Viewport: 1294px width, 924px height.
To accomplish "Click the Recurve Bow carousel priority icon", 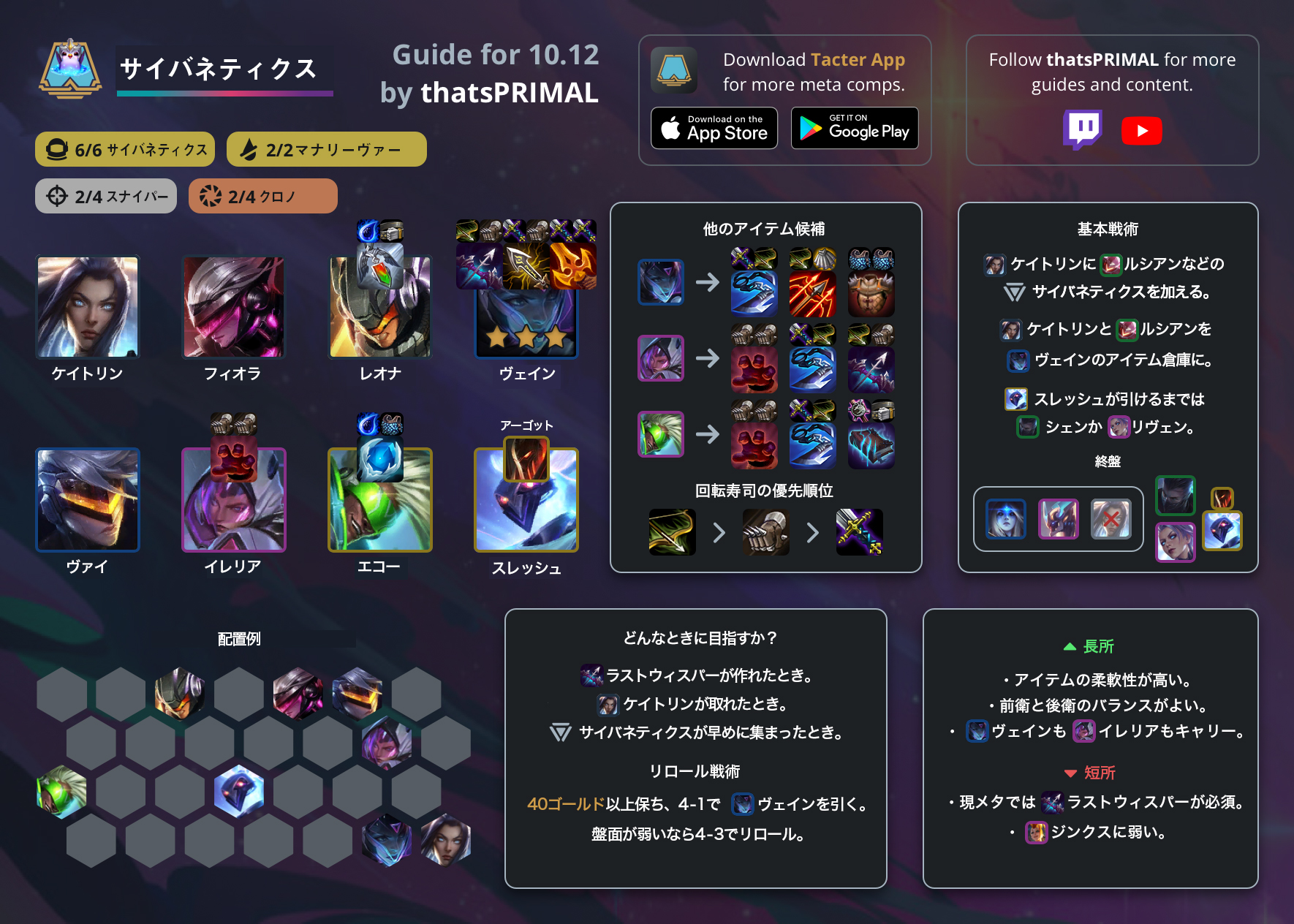I will 672,532.
